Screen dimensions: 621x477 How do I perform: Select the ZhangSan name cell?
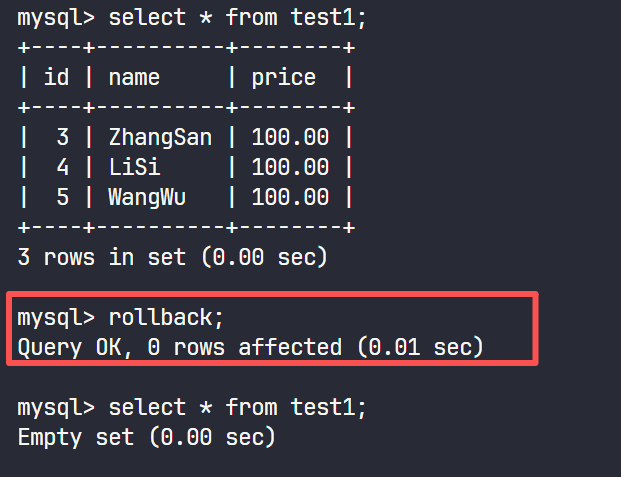pos(160,137)
